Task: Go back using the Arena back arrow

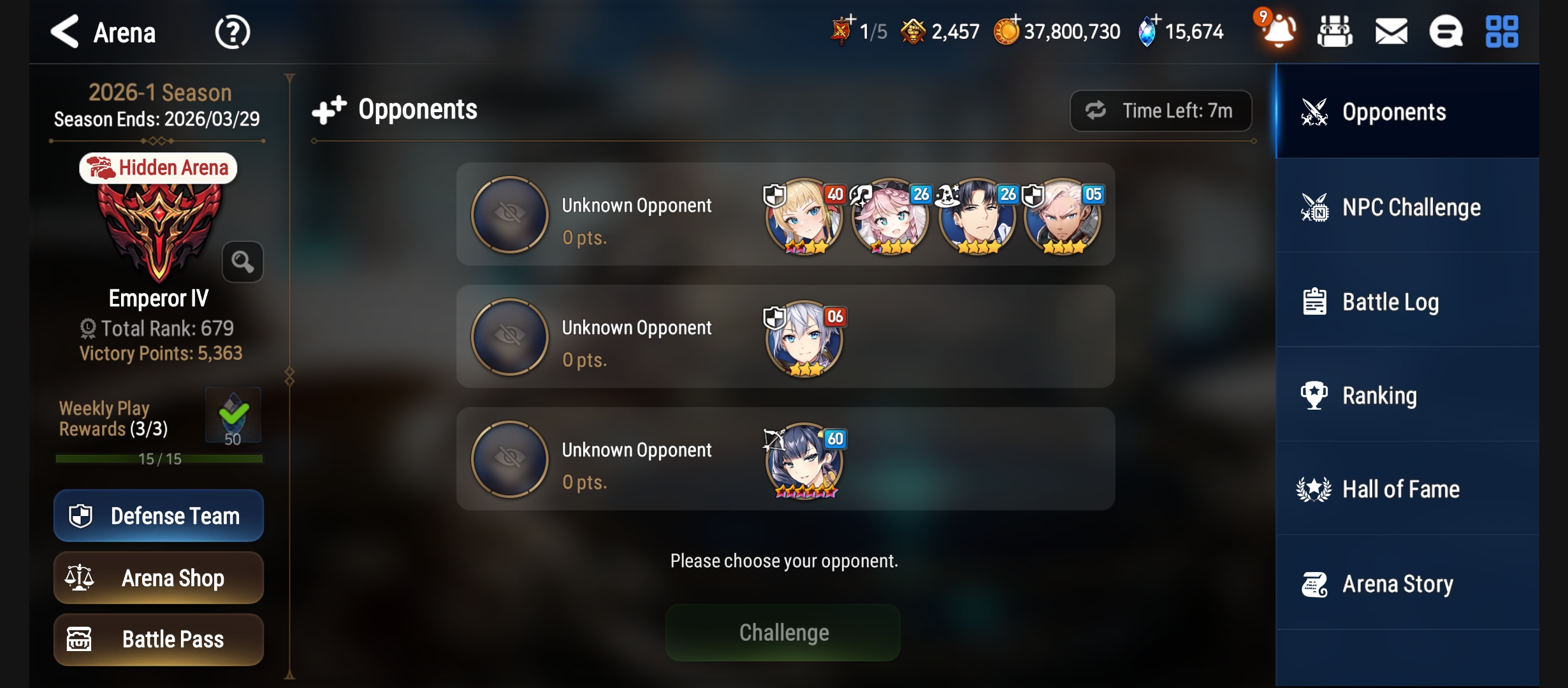Action: [65, 31]
